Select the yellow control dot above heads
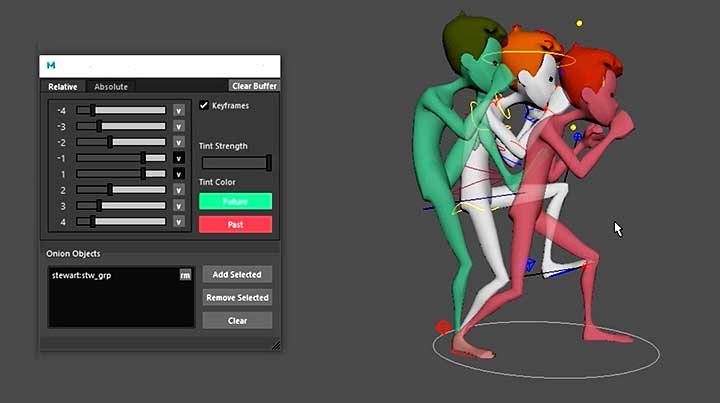 tap(579, 23)
